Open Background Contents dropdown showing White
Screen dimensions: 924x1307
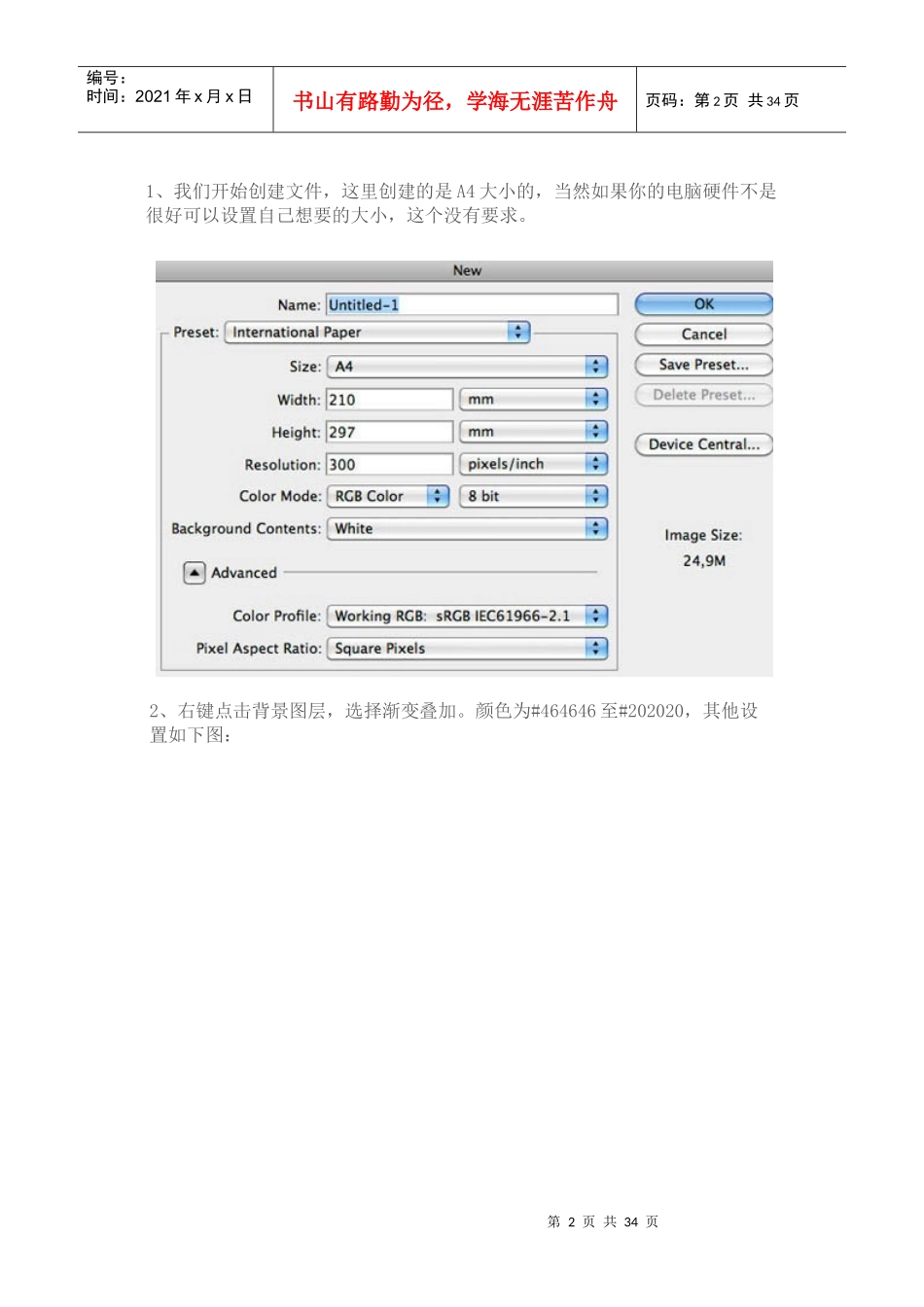coord(467,529)
